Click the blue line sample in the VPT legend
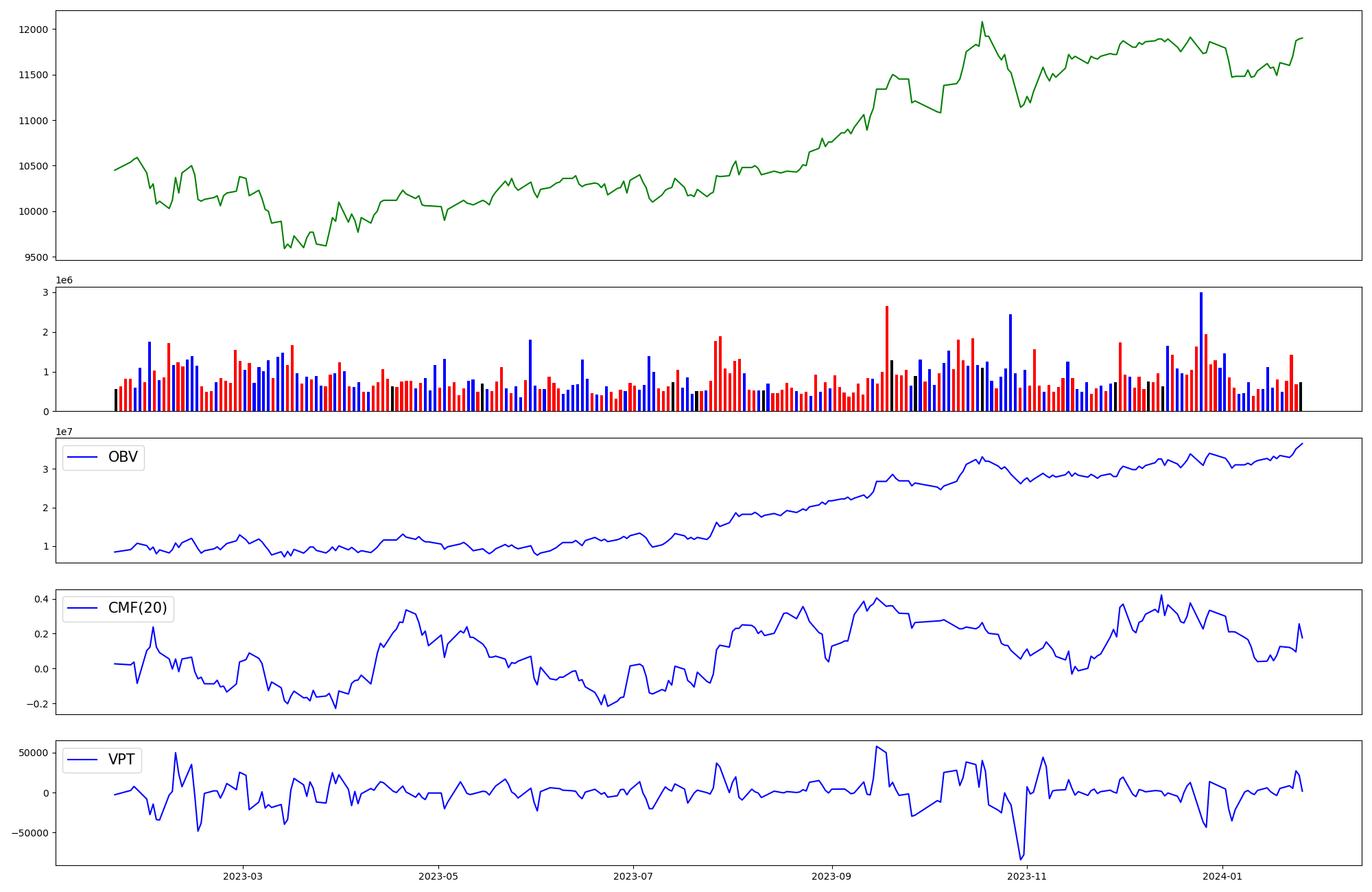The image size is (1372, 892). 82,760
